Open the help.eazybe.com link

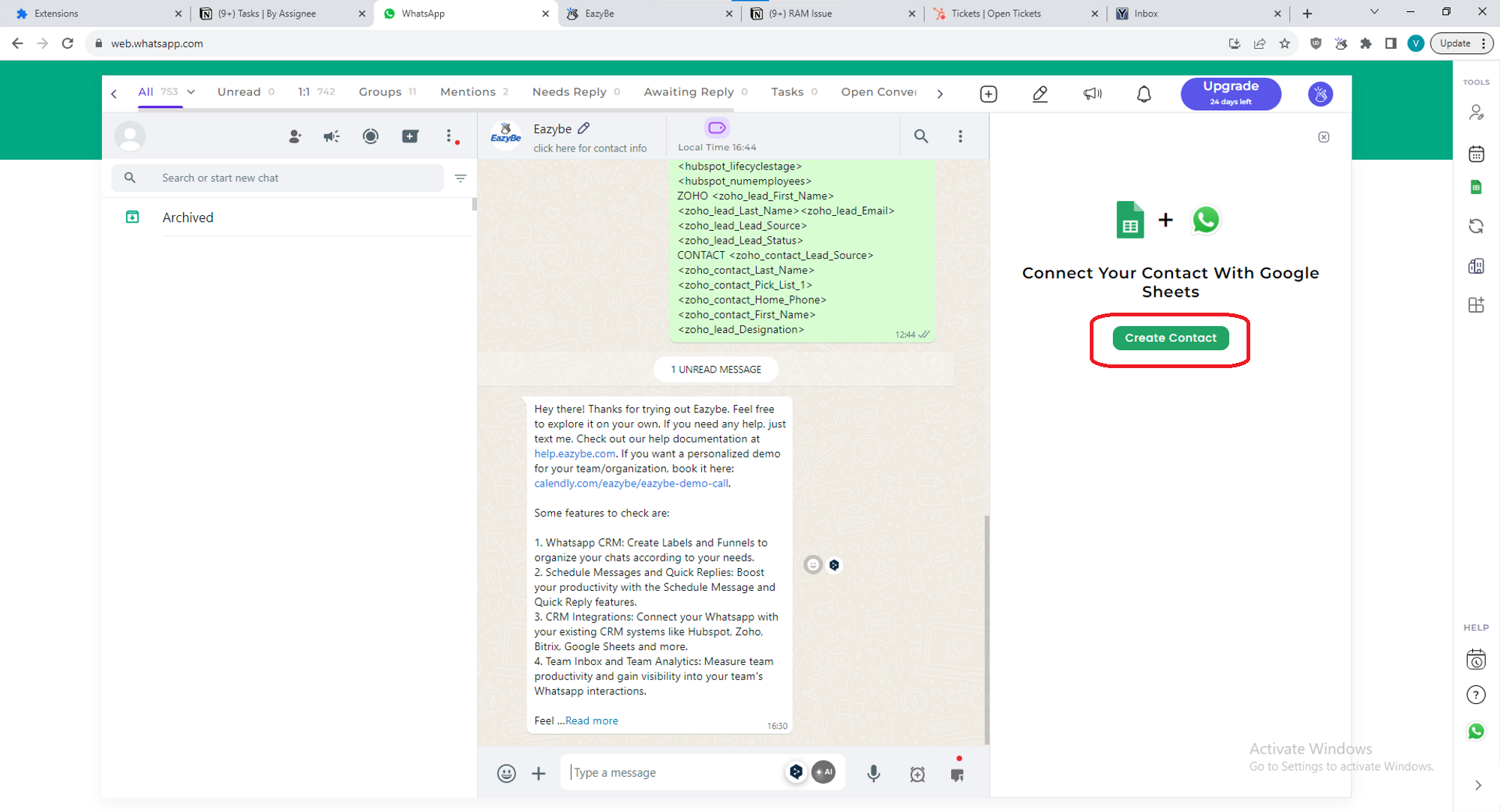click(574, 454)
